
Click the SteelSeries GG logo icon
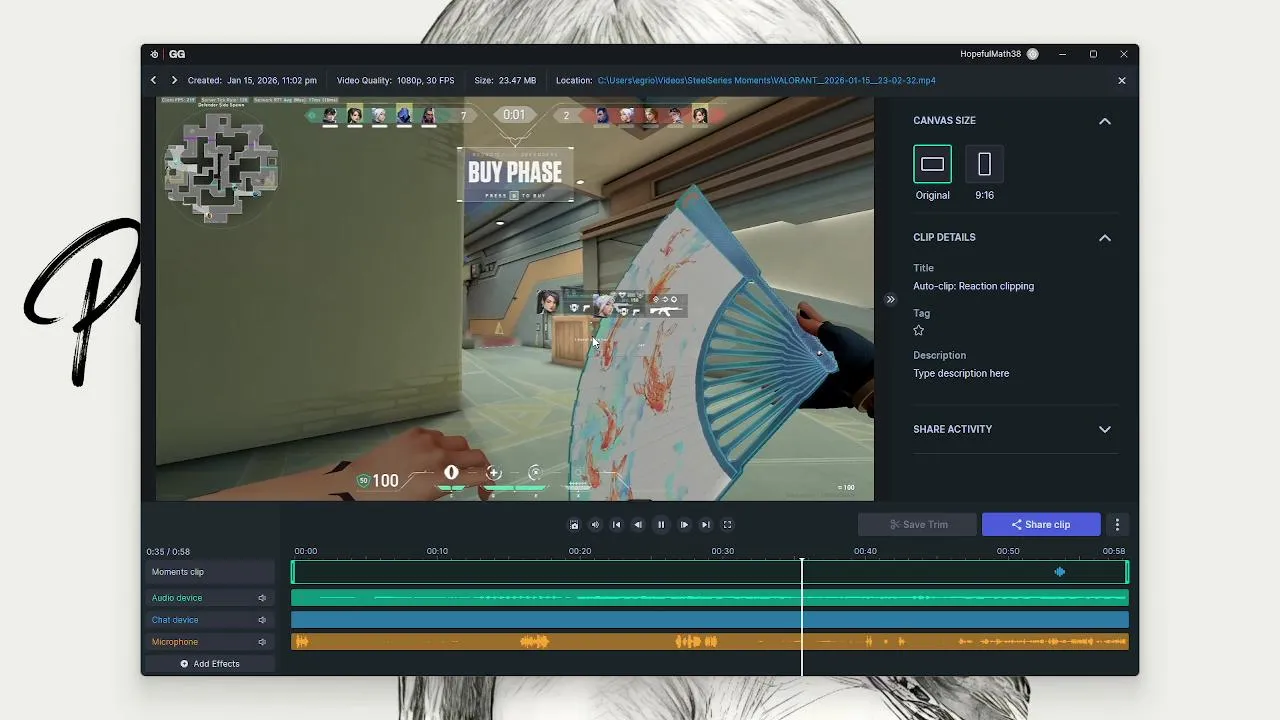[154, 54]
